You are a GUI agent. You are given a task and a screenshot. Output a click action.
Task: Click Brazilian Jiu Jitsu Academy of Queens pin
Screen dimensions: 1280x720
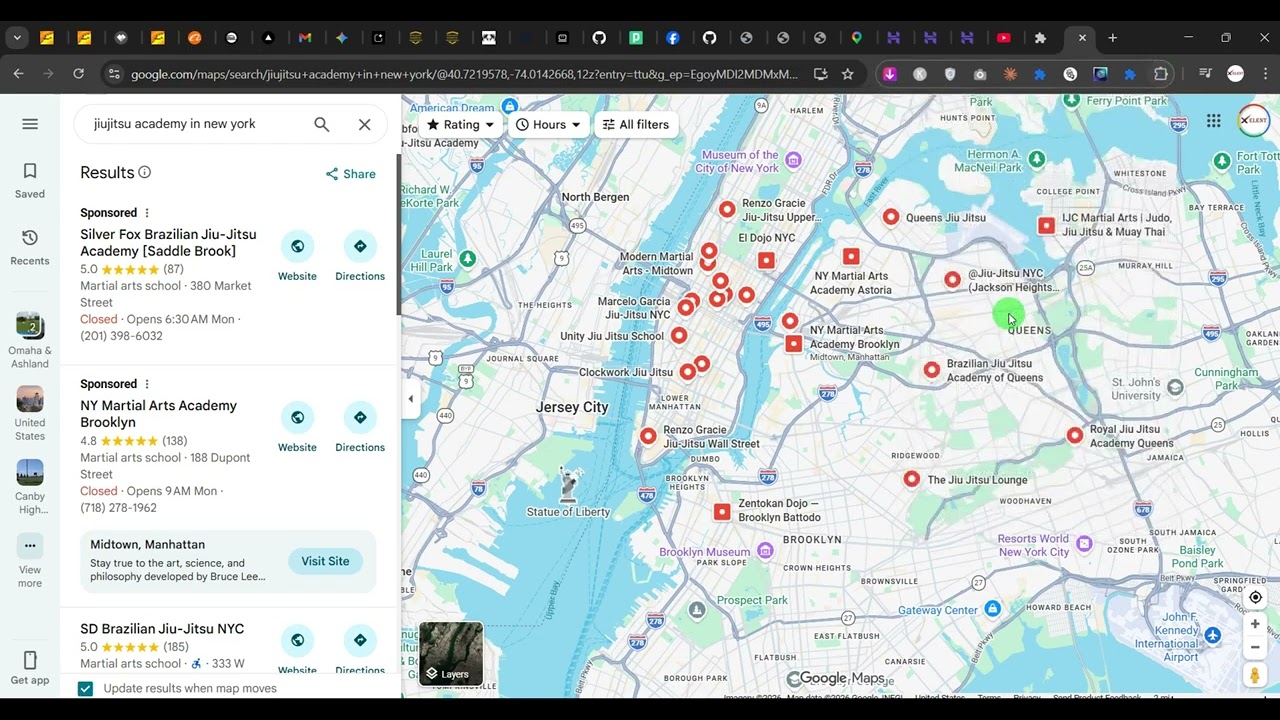931,370
